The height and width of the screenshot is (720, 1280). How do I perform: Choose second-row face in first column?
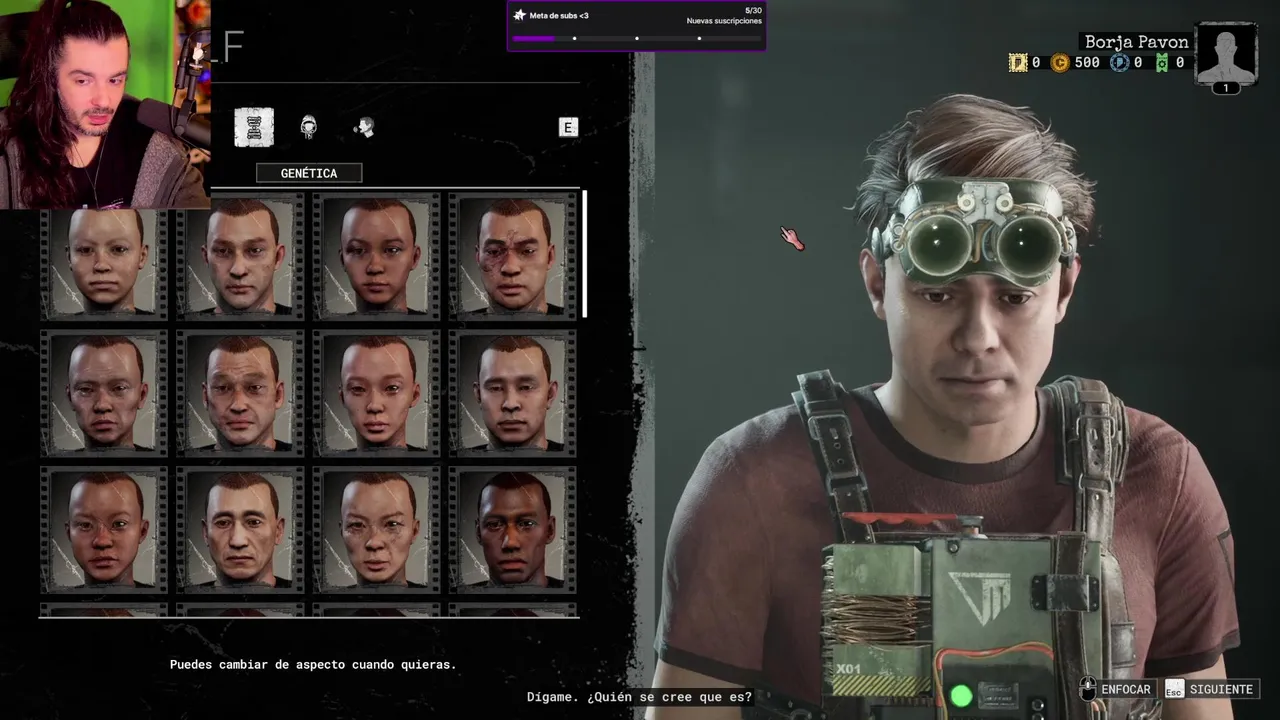[x=104, y=393]
